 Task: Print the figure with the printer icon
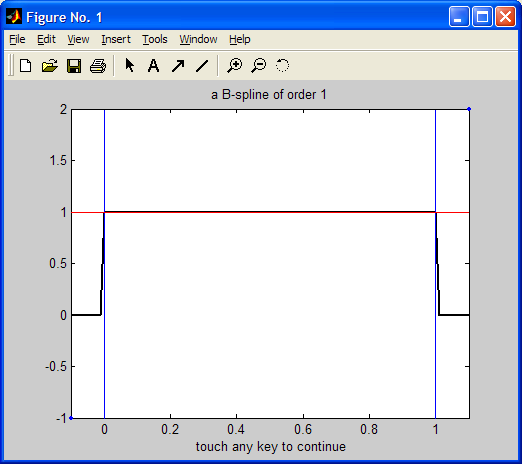pyautogui.click(x=98, y=65)
